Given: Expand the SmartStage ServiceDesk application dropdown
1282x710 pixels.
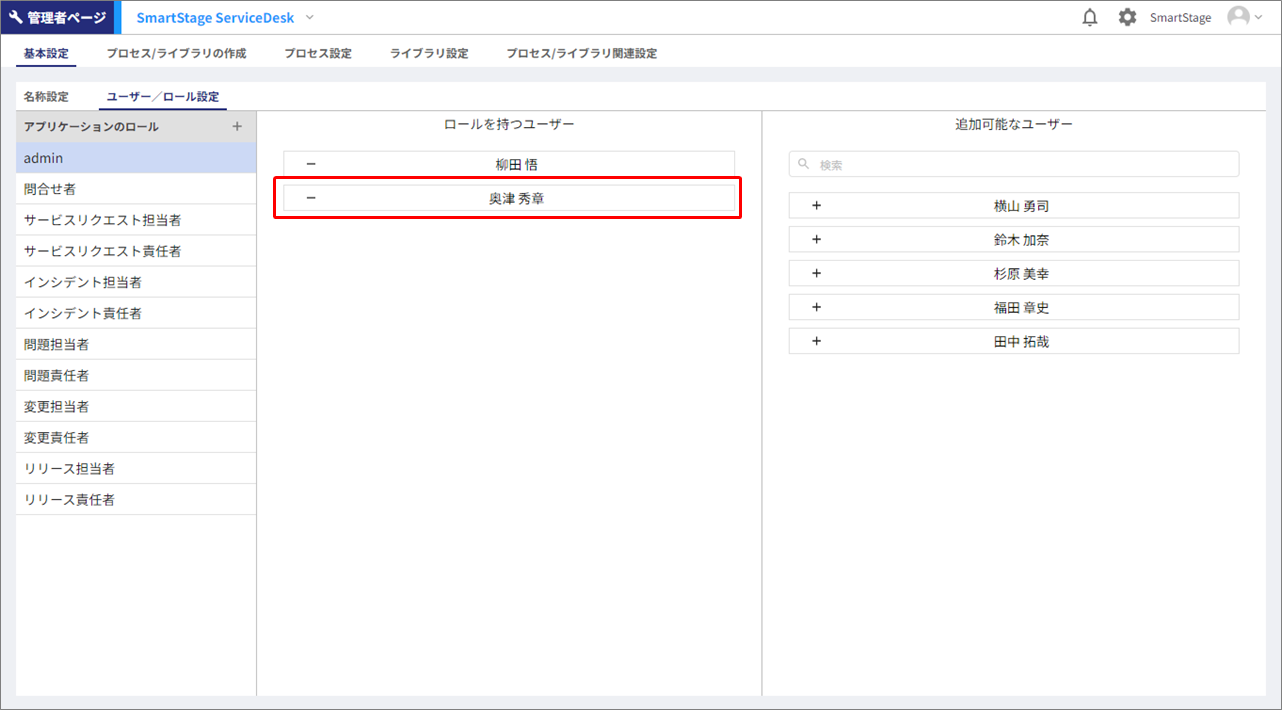Looking at the screenshot, I should 309,18.
